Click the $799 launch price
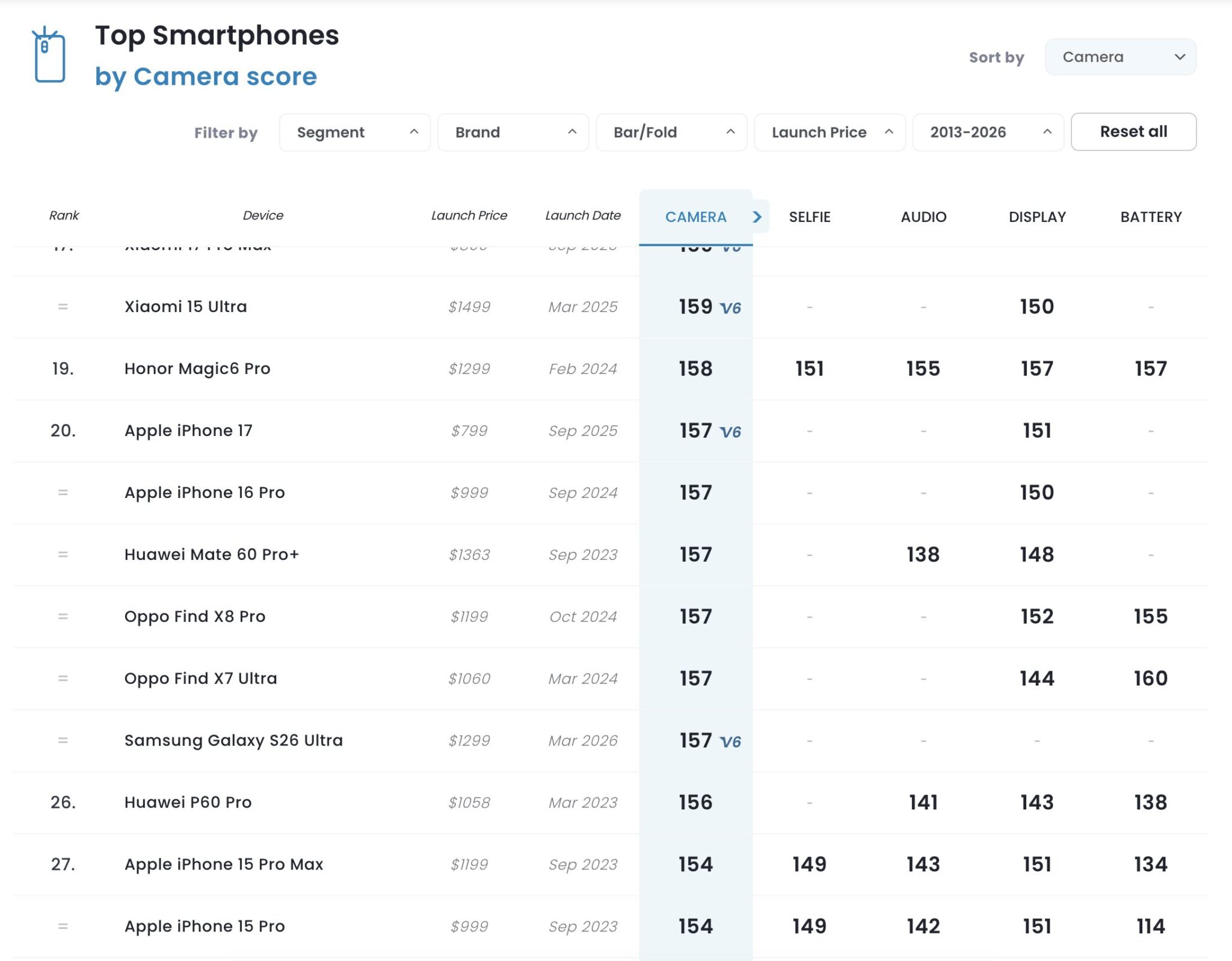Image resolution: width=1232 pixels, height=961 pixels. pos(469,431)
